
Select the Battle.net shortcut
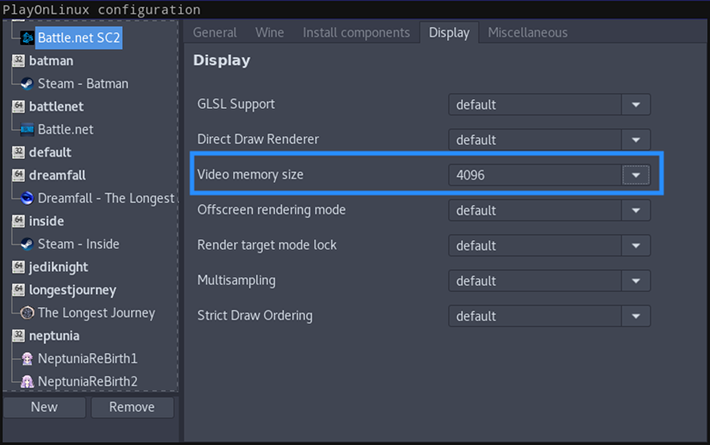click(x=66, y=129)
